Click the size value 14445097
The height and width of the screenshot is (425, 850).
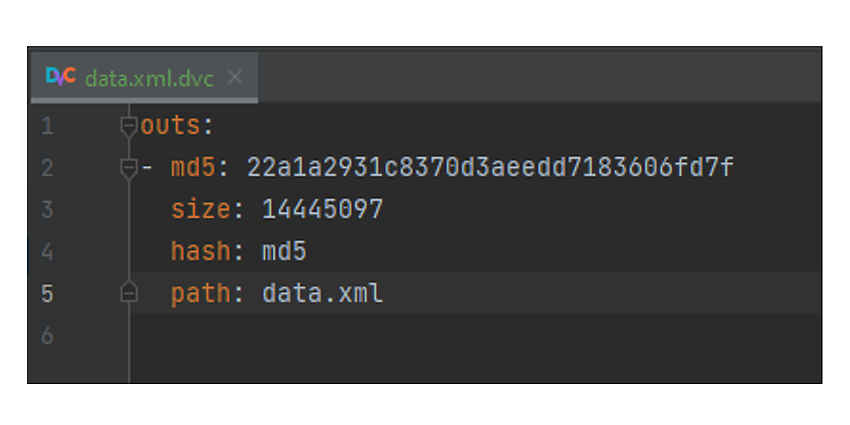pyautogui.click(x=323, y=209)
